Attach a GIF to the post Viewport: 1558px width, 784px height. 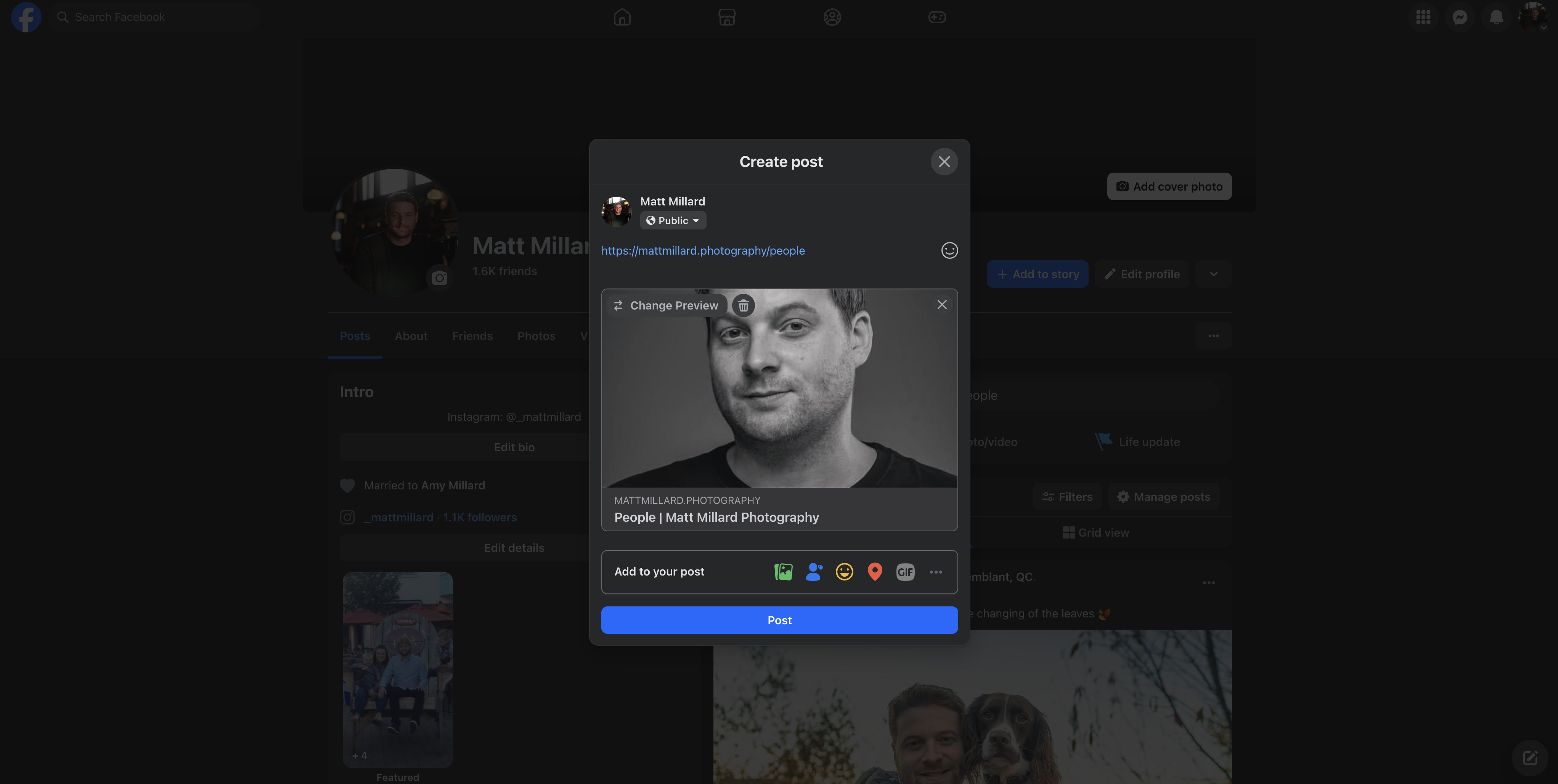[x=905, y=571]
